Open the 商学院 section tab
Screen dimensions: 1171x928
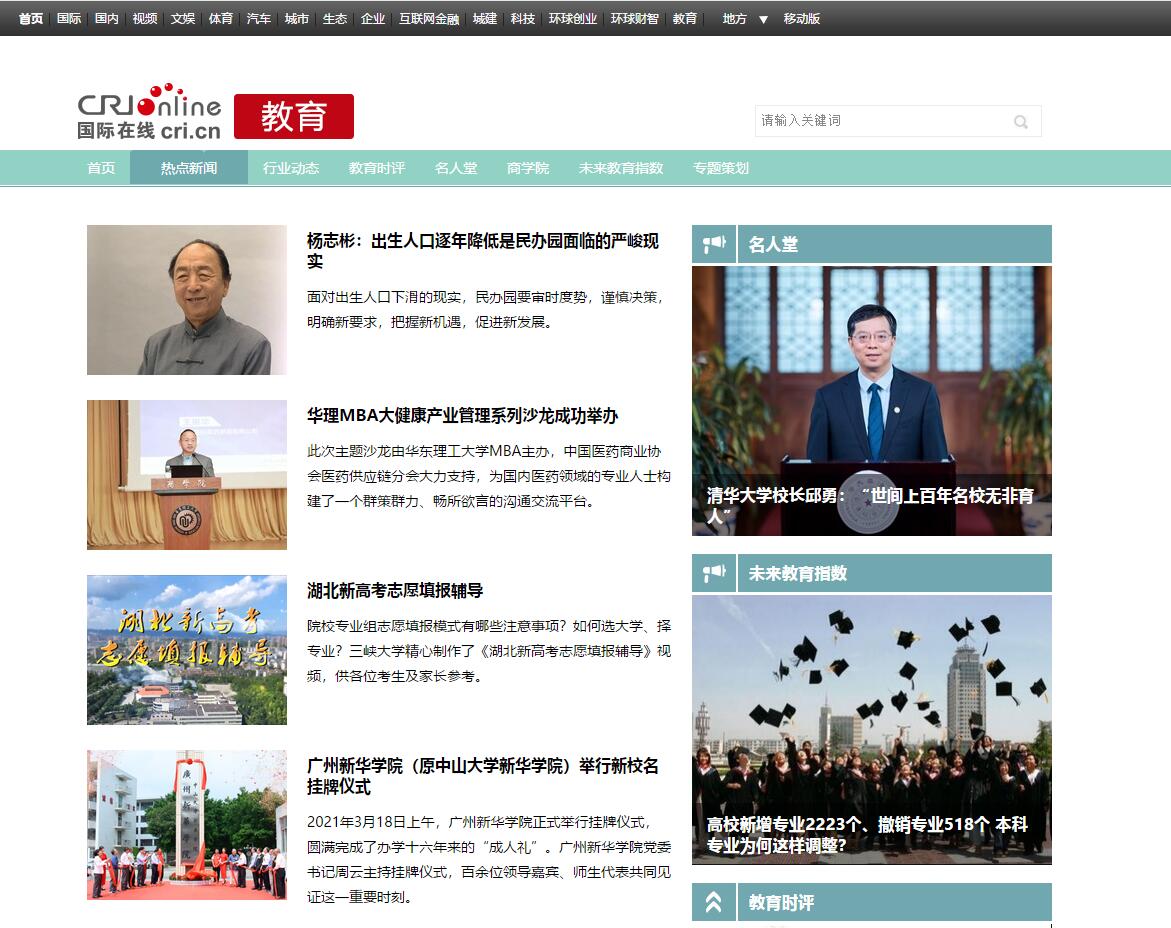pyautogui.click(x=527, y=168)
